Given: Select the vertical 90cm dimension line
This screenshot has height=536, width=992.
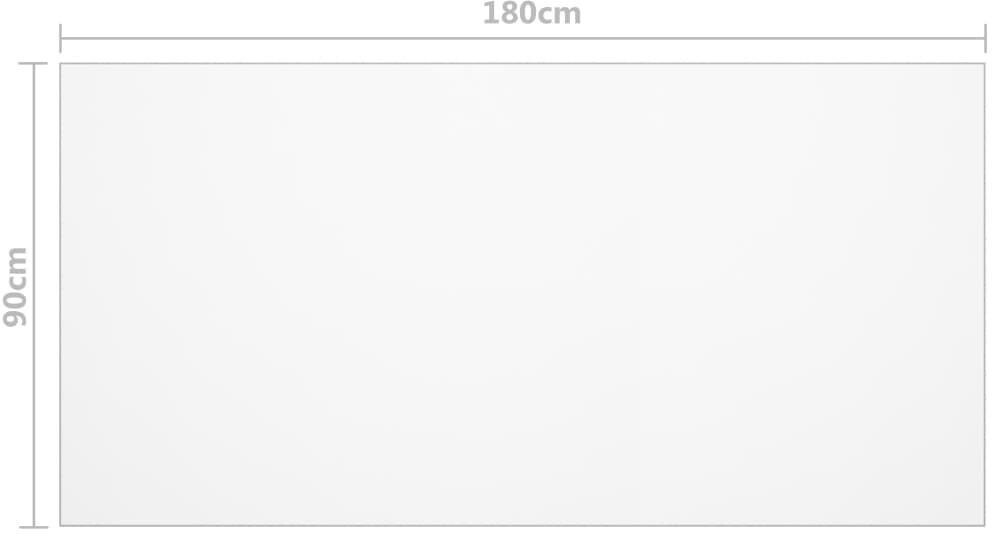Looking at the screenshot, I should [x=34, y=295].
